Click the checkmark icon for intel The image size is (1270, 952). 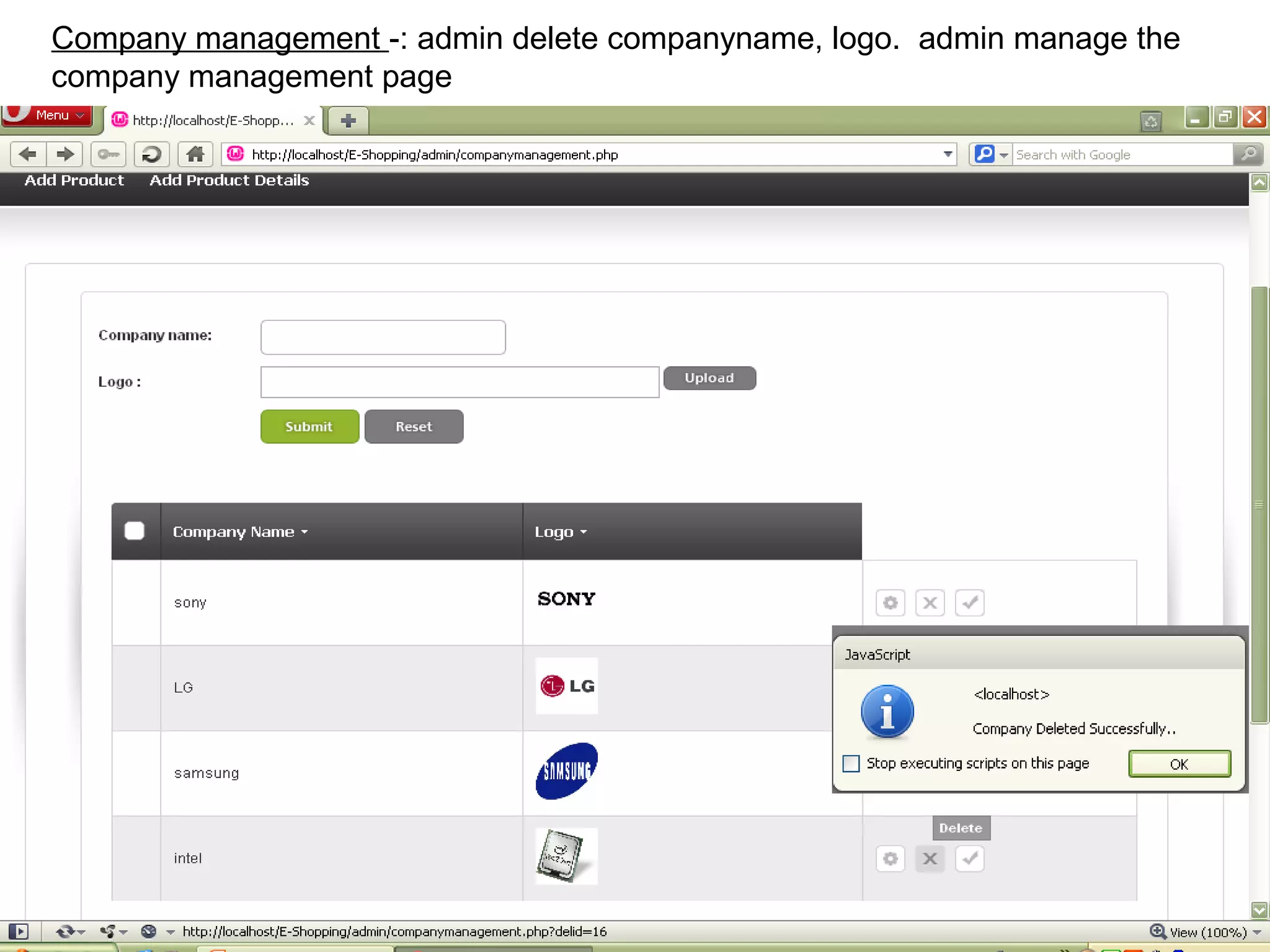point(970,858)
